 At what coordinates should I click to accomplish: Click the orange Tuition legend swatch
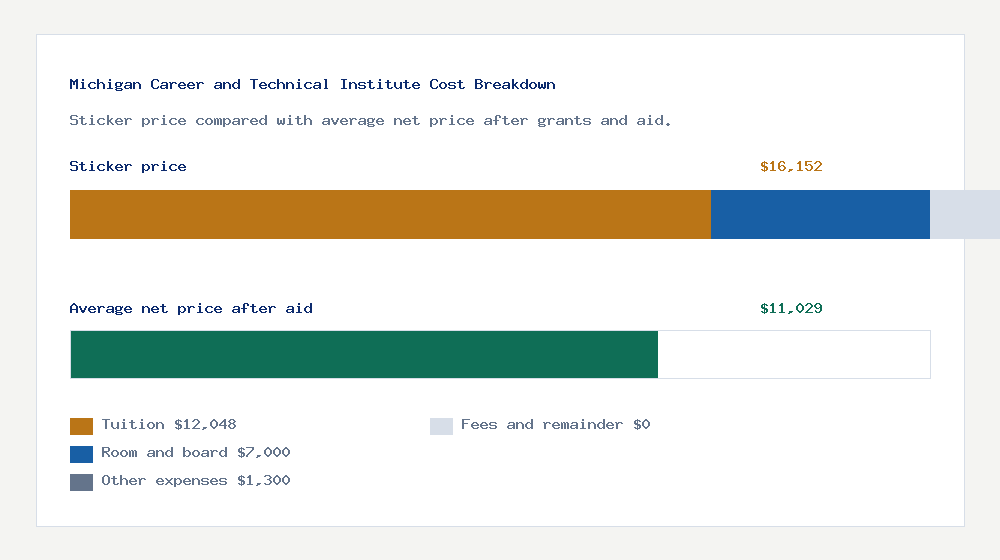pyautogui.click(x=81, y=426)
